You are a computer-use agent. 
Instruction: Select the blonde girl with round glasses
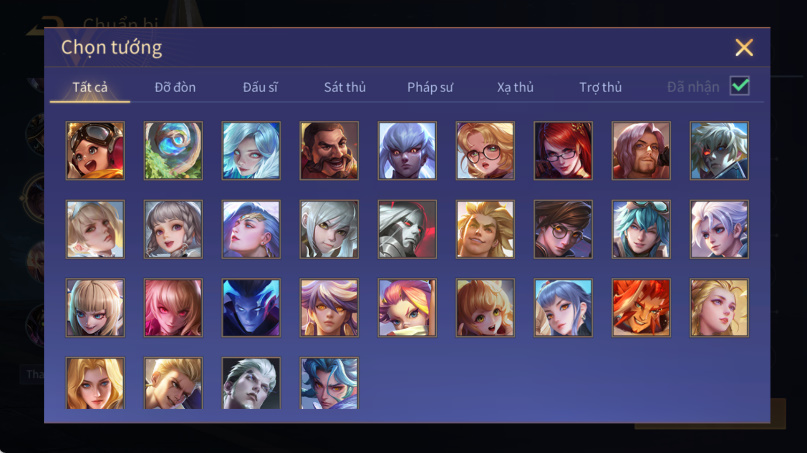[x=485, y=150]
